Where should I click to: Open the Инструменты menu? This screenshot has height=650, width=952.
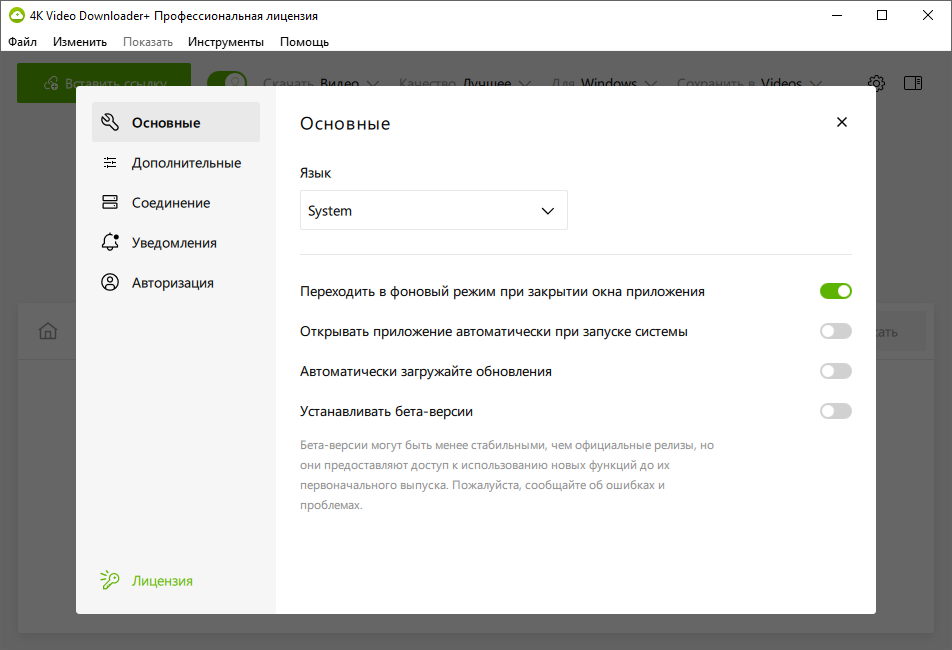pyautogui.click(x=225, y=42)
